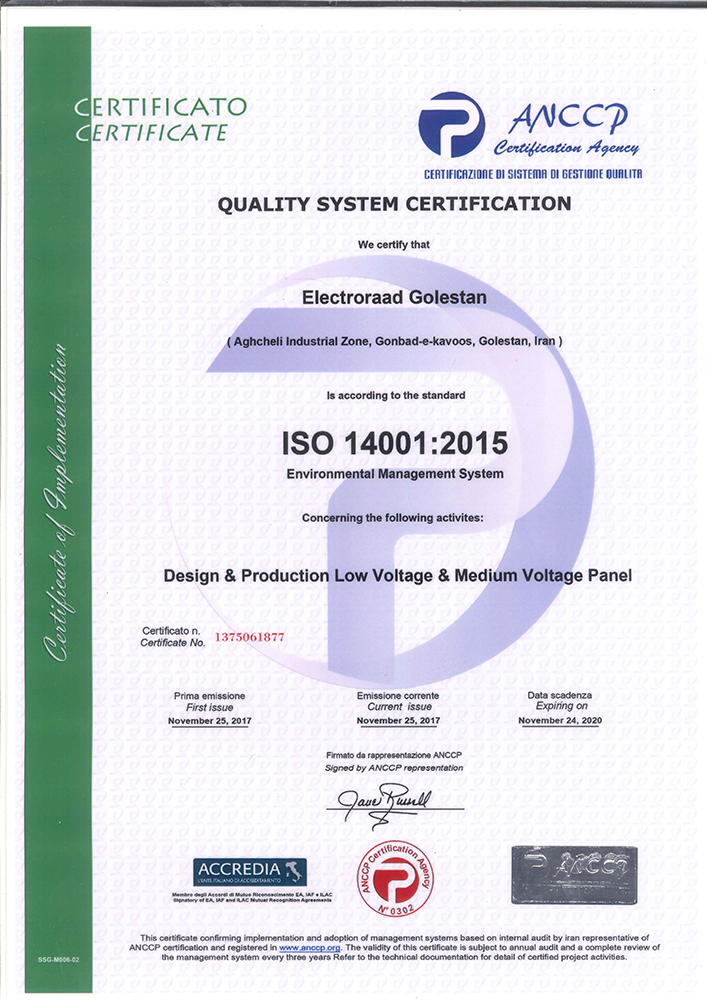This screenshot has height=1000, width=707.
Task: Click the N° 0302 number on red stamp
Action: (x=395, y=908)
